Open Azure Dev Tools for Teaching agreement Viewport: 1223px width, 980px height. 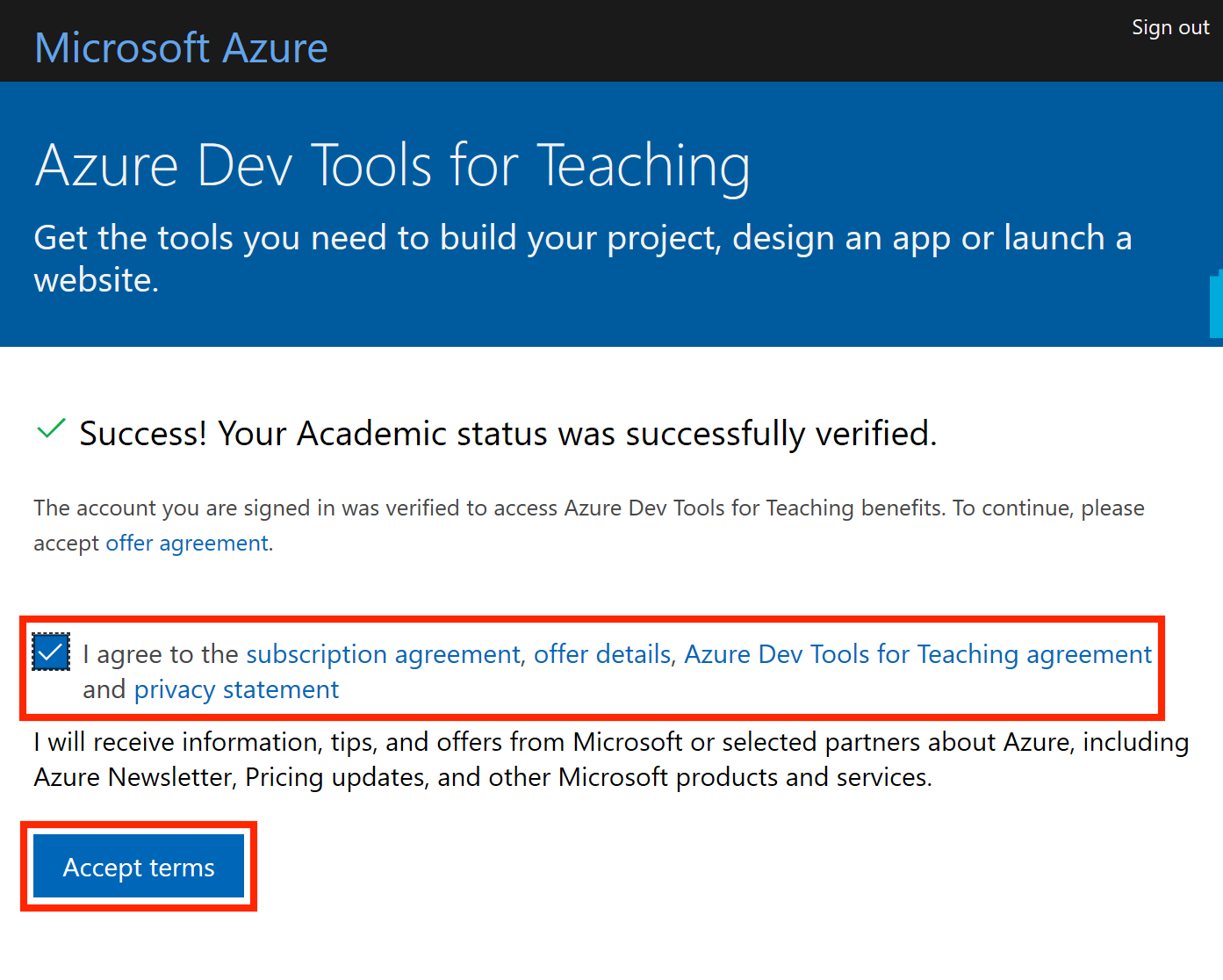tap(917, 654)
